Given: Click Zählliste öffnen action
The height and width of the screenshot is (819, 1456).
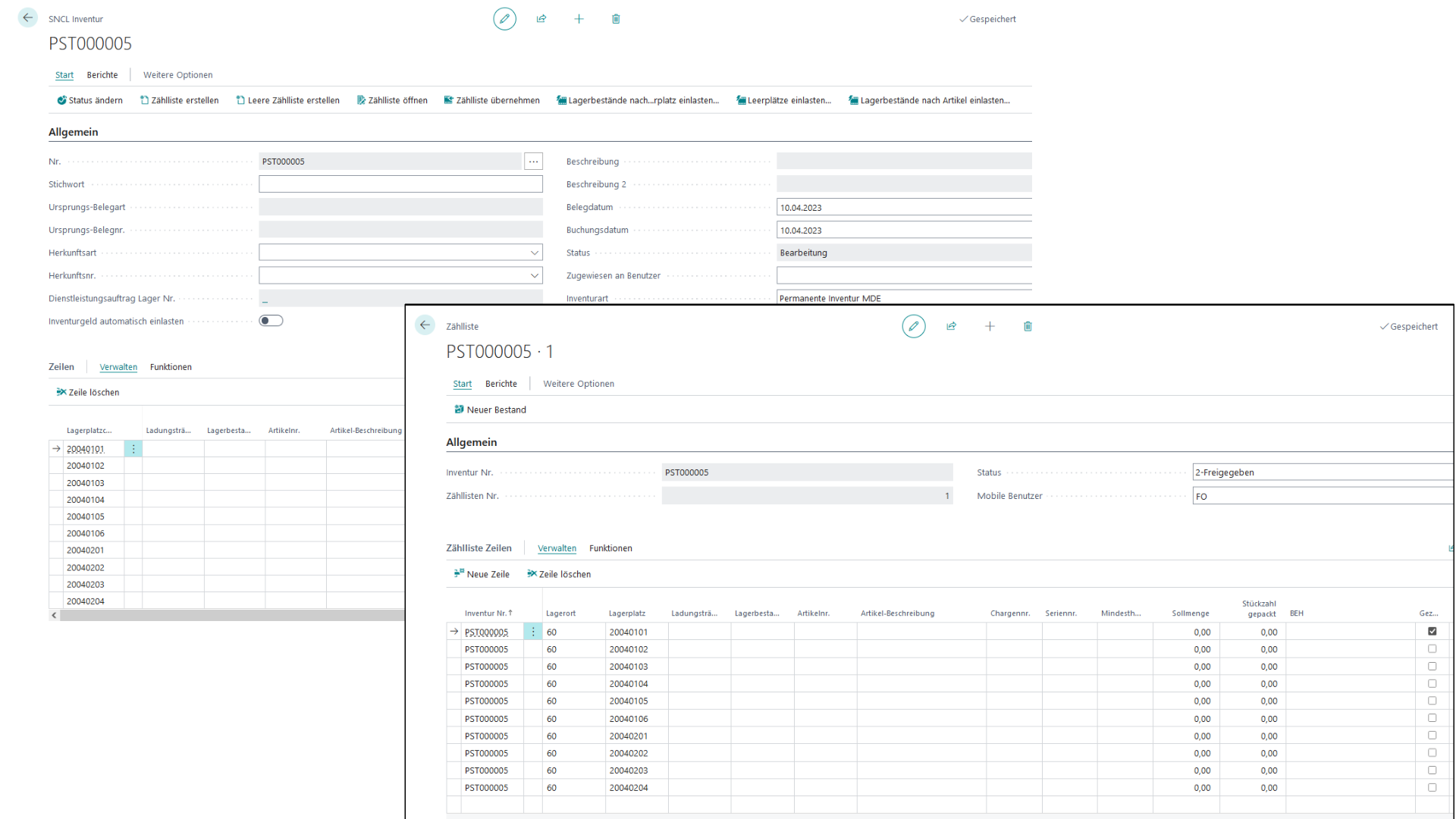Looking at the screenshot, I should [x=392, y=100].
